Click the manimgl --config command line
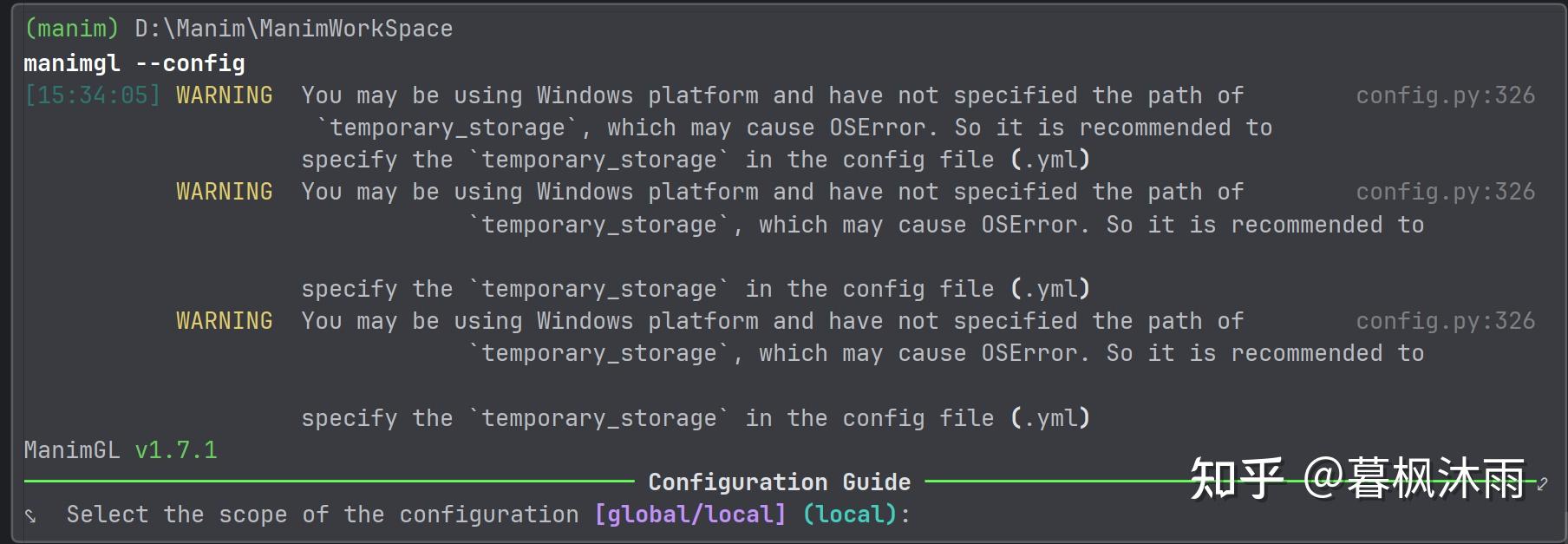Viewport: 1568px width, 544px height. coord(134,63)
